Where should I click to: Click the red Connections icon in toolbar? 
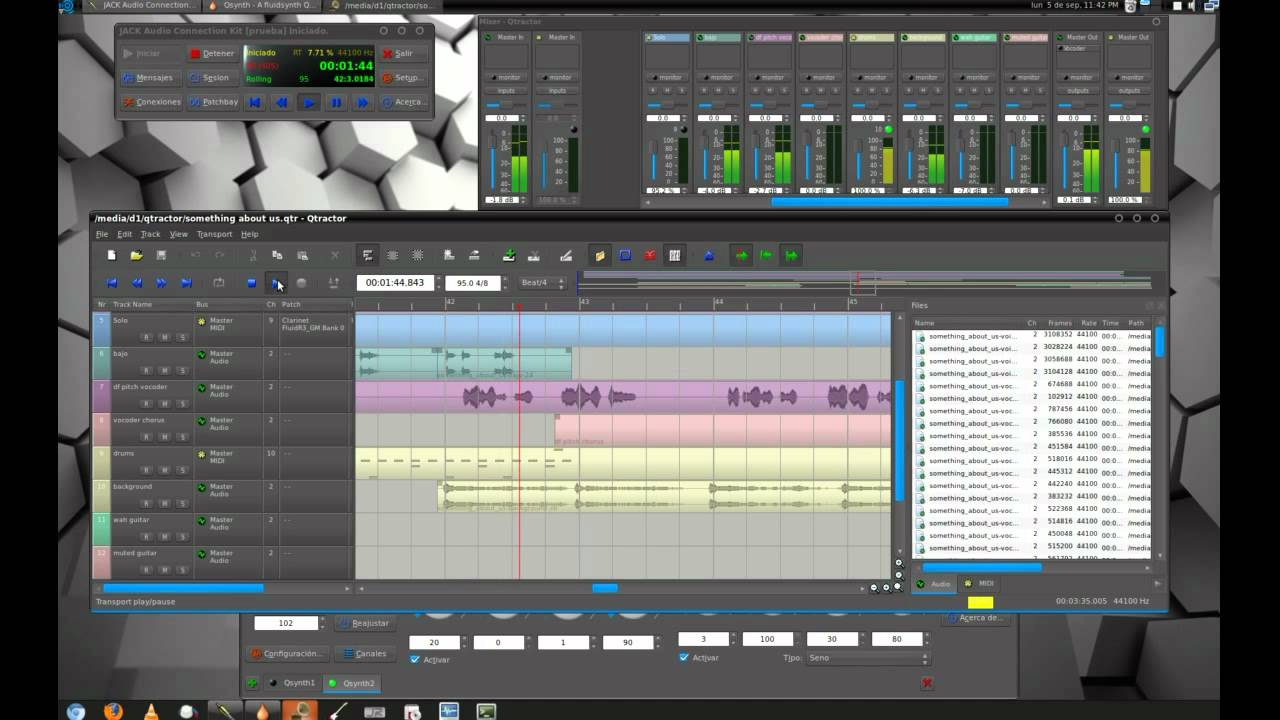click(650, 256)
